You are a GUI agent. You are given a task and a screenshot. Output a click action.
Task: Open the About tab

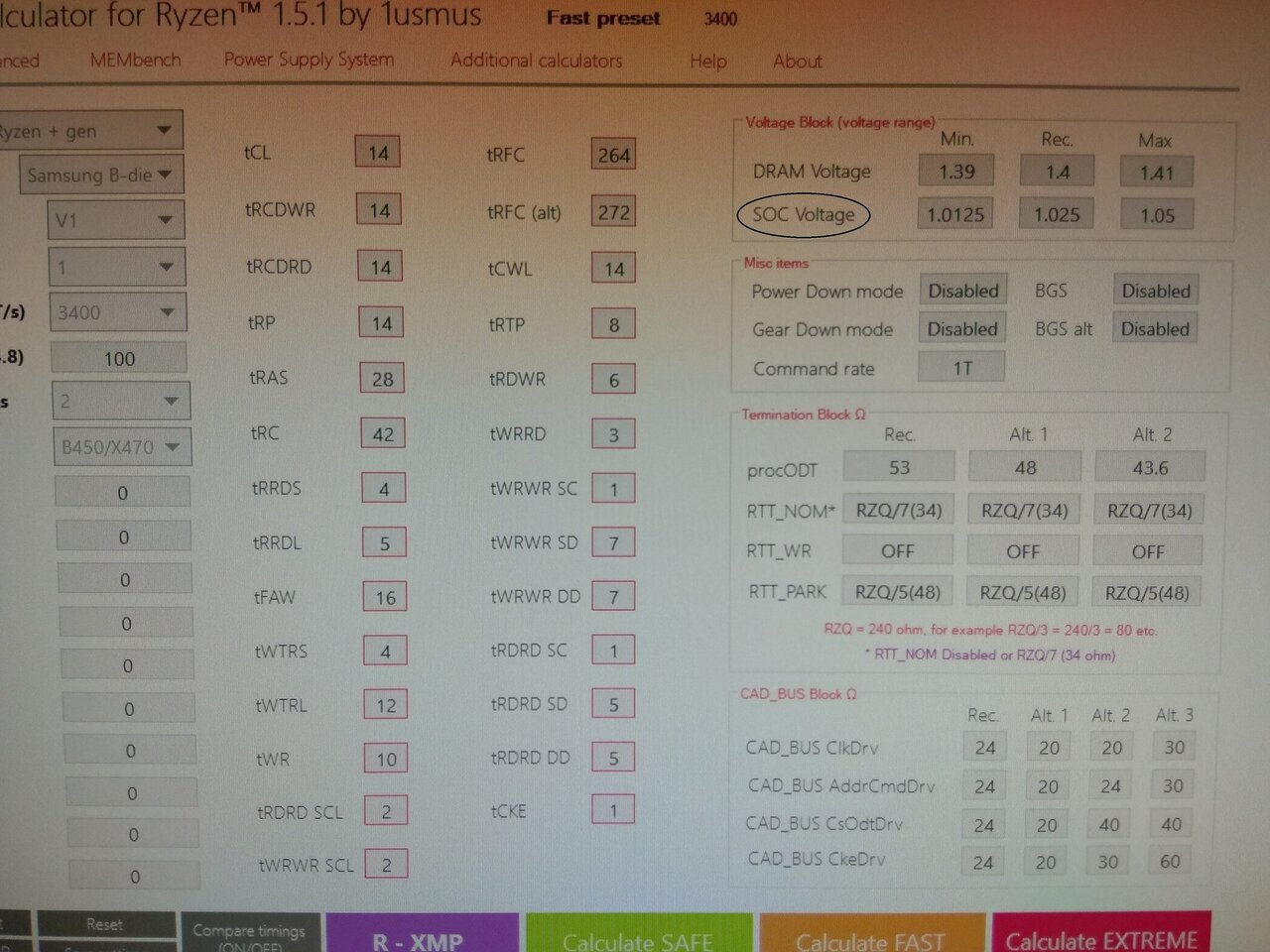pyautogui.click(x=798, y=61)
